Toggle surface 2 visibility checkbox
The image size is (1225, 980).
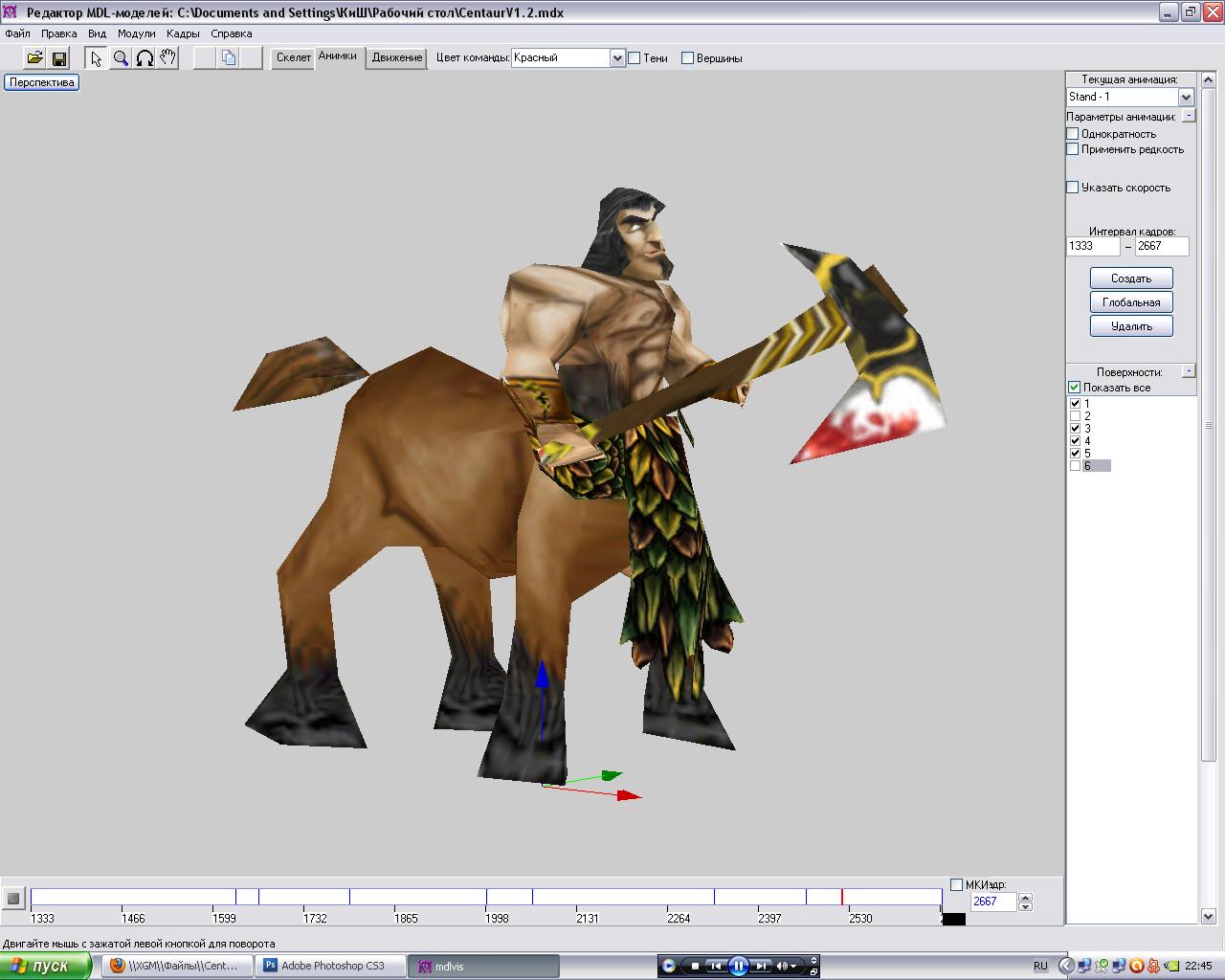(1075, 416)
